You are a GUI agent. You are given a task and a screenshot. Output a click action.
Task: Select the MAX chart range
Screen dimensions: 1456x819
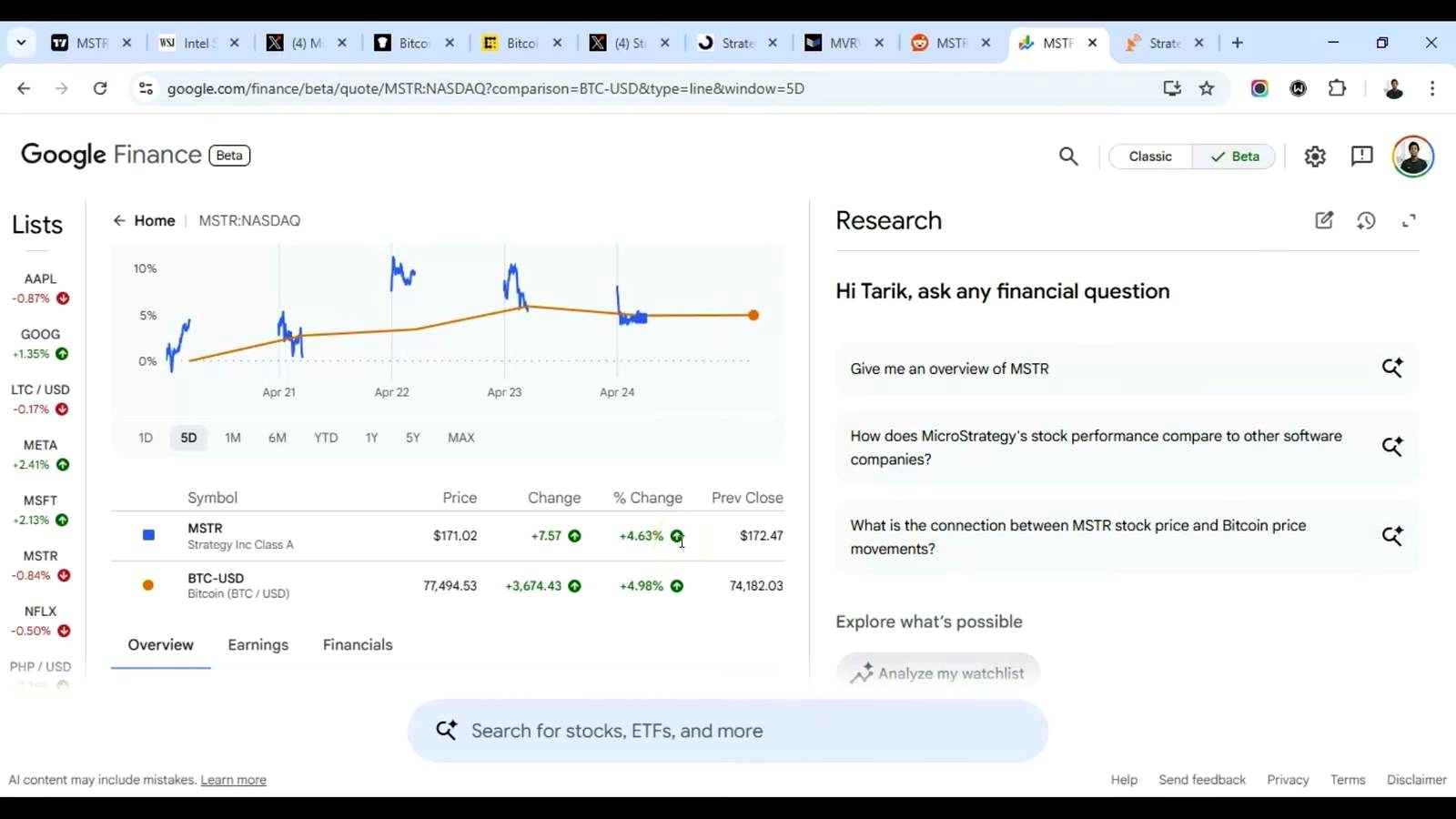click(x=461, y=438)
